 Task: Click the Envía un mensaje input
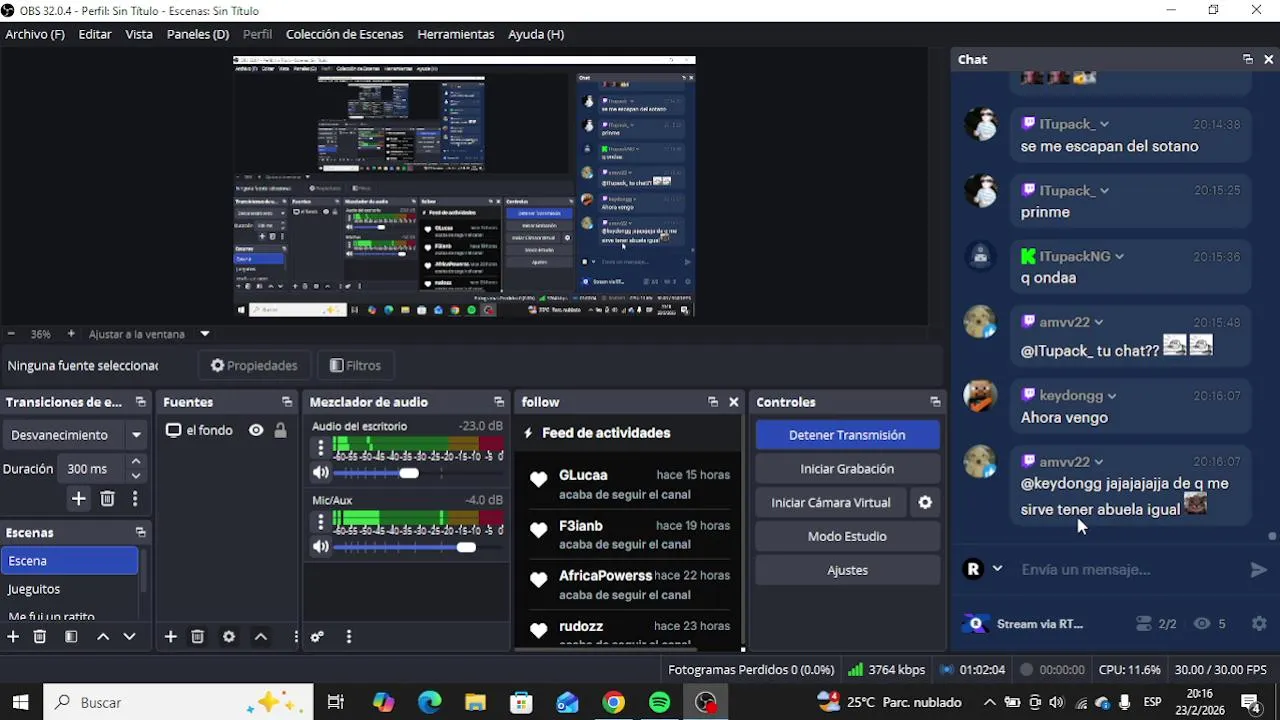click(x=1128, y=570)
